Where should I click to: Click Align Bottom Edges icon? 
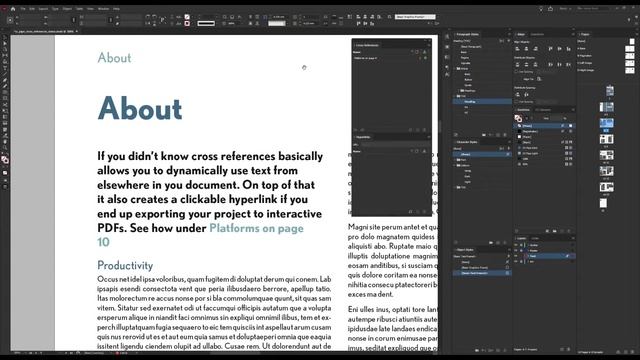click(x=569, y=49)
